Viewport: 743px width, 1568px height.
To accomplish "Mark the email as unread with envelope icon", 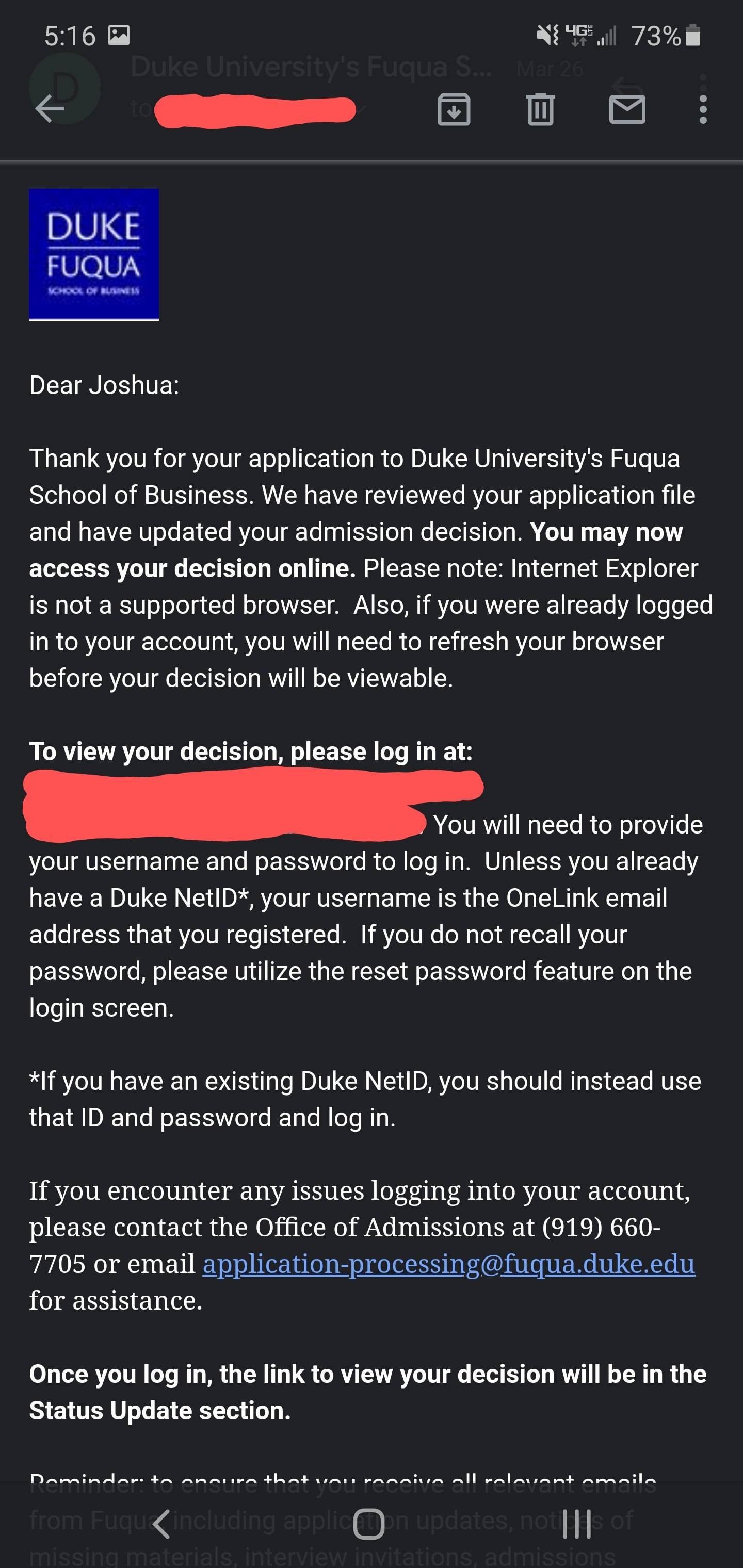I will click(x=627, y=109).
